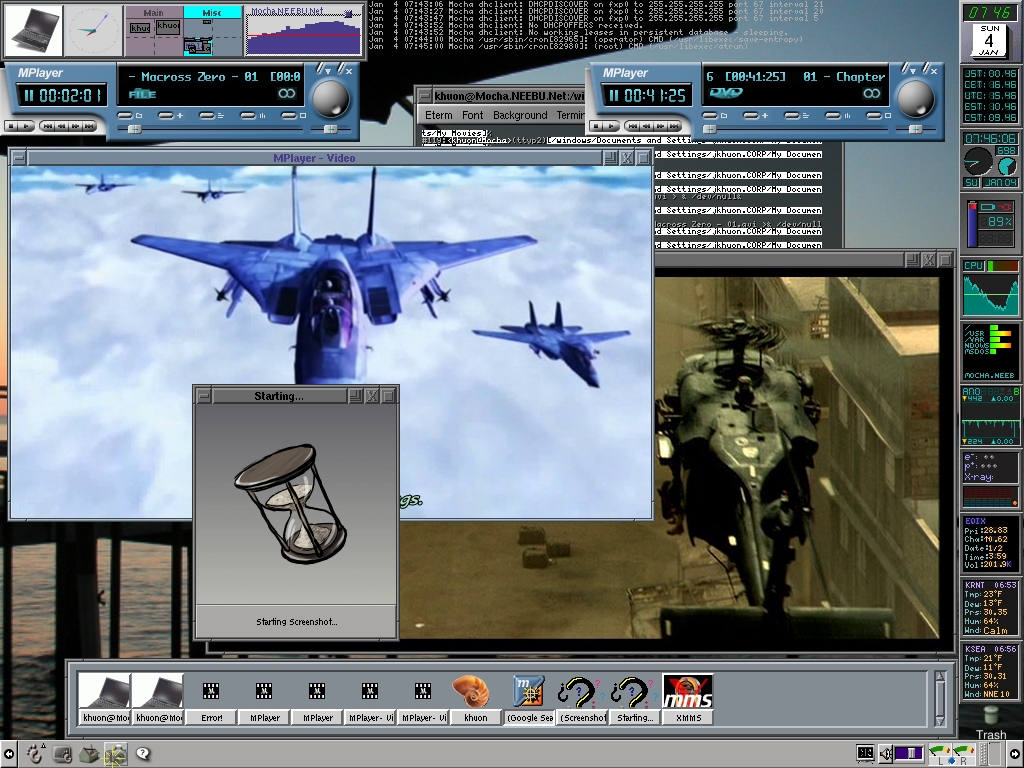The height and width of the screenshot is (768, 1024).
Task: Skip to previous chapter in DVD MPlayer
Action: (630, 126)
